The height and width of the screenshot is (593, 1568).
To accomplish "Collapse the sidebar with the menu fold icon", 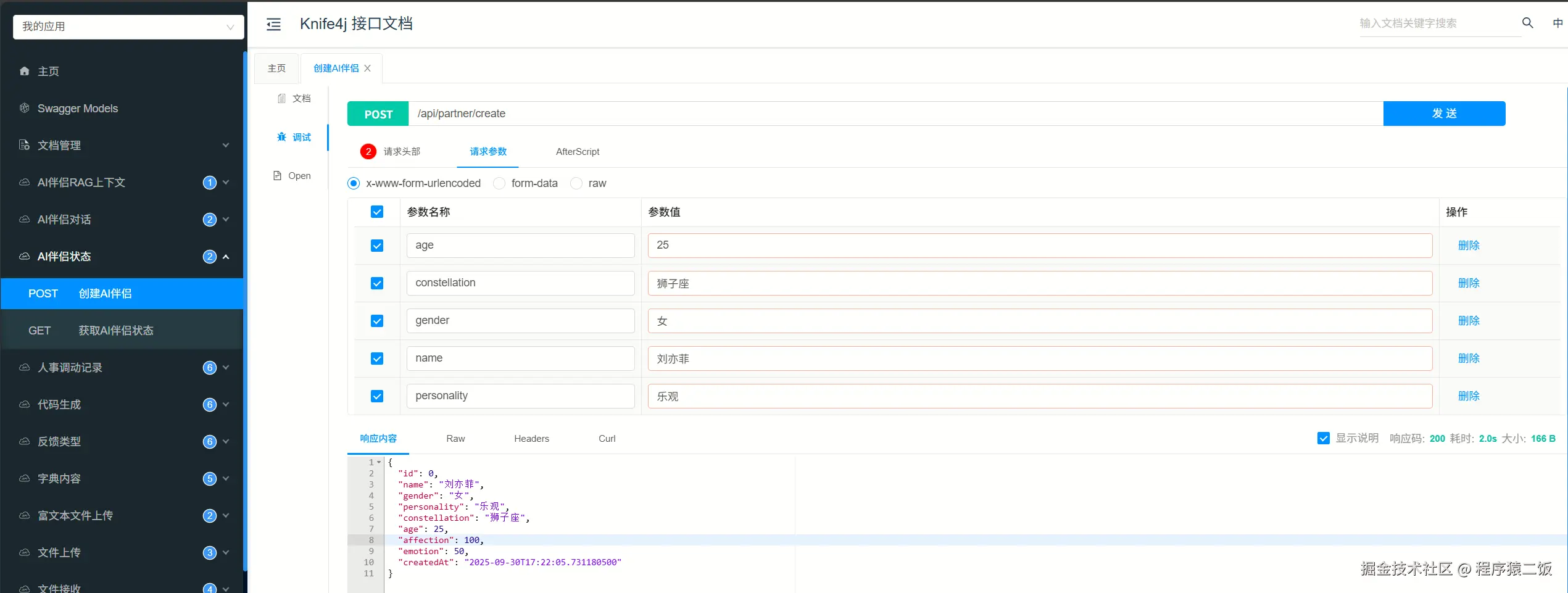I will pyautogui.click(x=273, y=24).
